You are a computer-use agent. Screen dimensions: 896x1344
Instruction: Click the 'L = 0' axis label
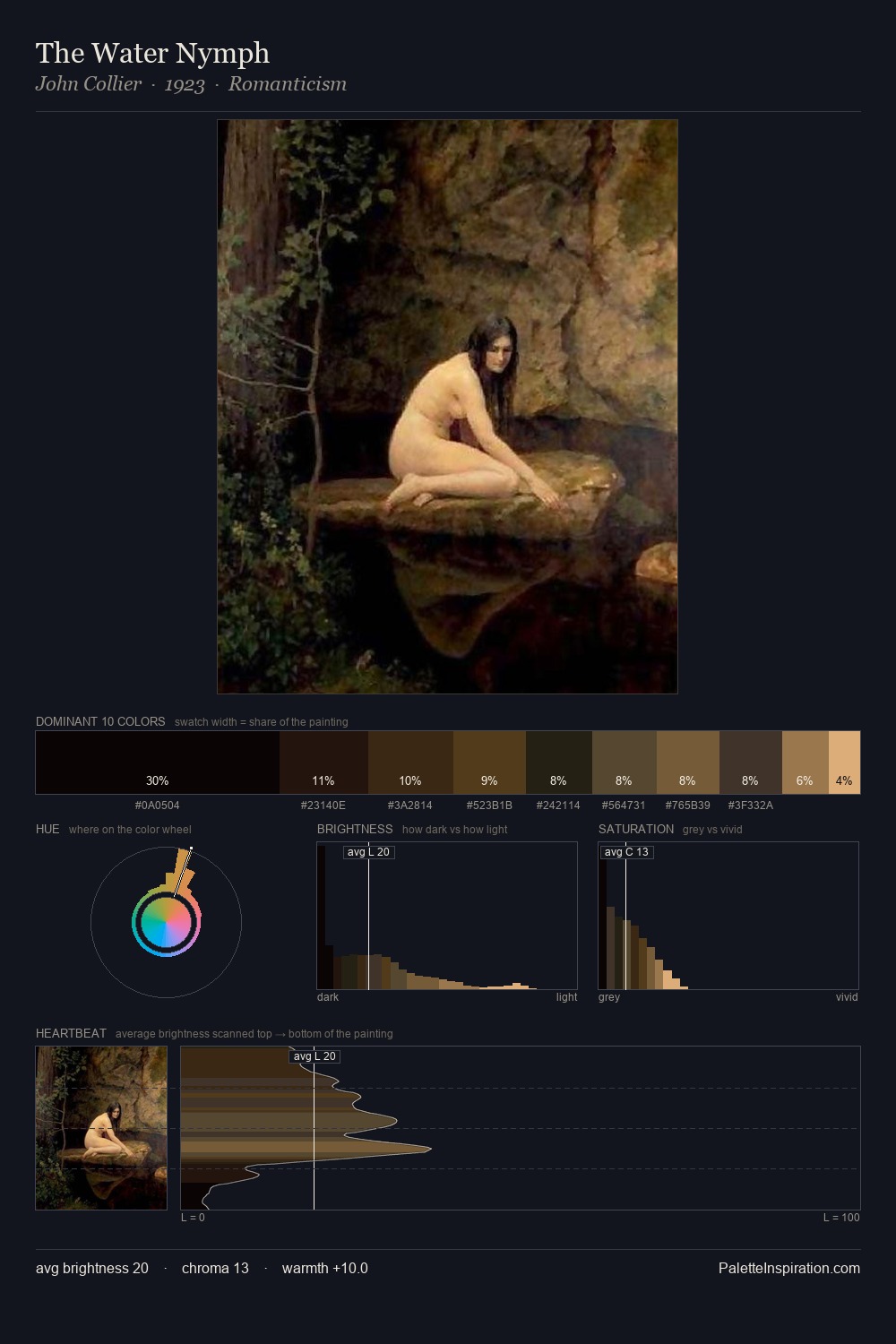[x=194, y=1218]
